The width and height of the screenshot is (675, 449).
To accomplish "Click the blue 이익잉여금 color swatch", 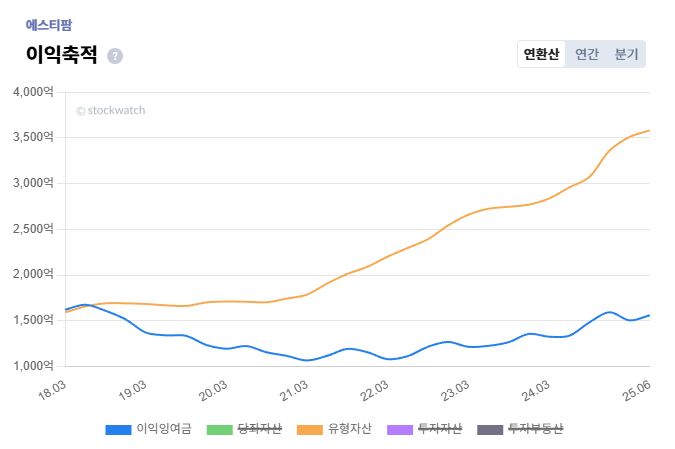I will (118, 430).
